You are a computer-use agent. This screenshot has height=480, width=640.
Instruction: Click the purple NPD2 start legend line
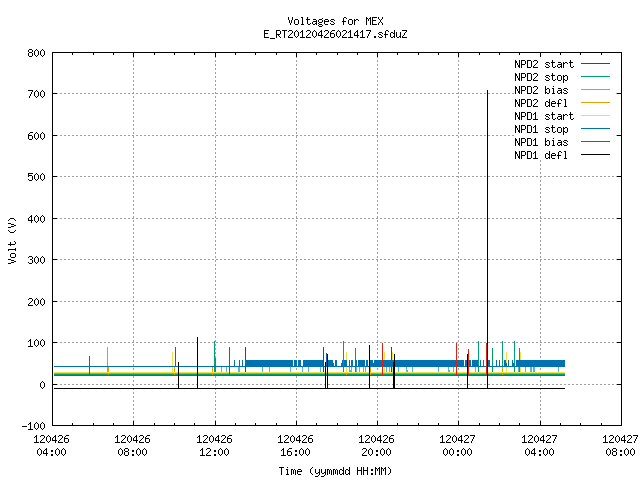point(595,64)
